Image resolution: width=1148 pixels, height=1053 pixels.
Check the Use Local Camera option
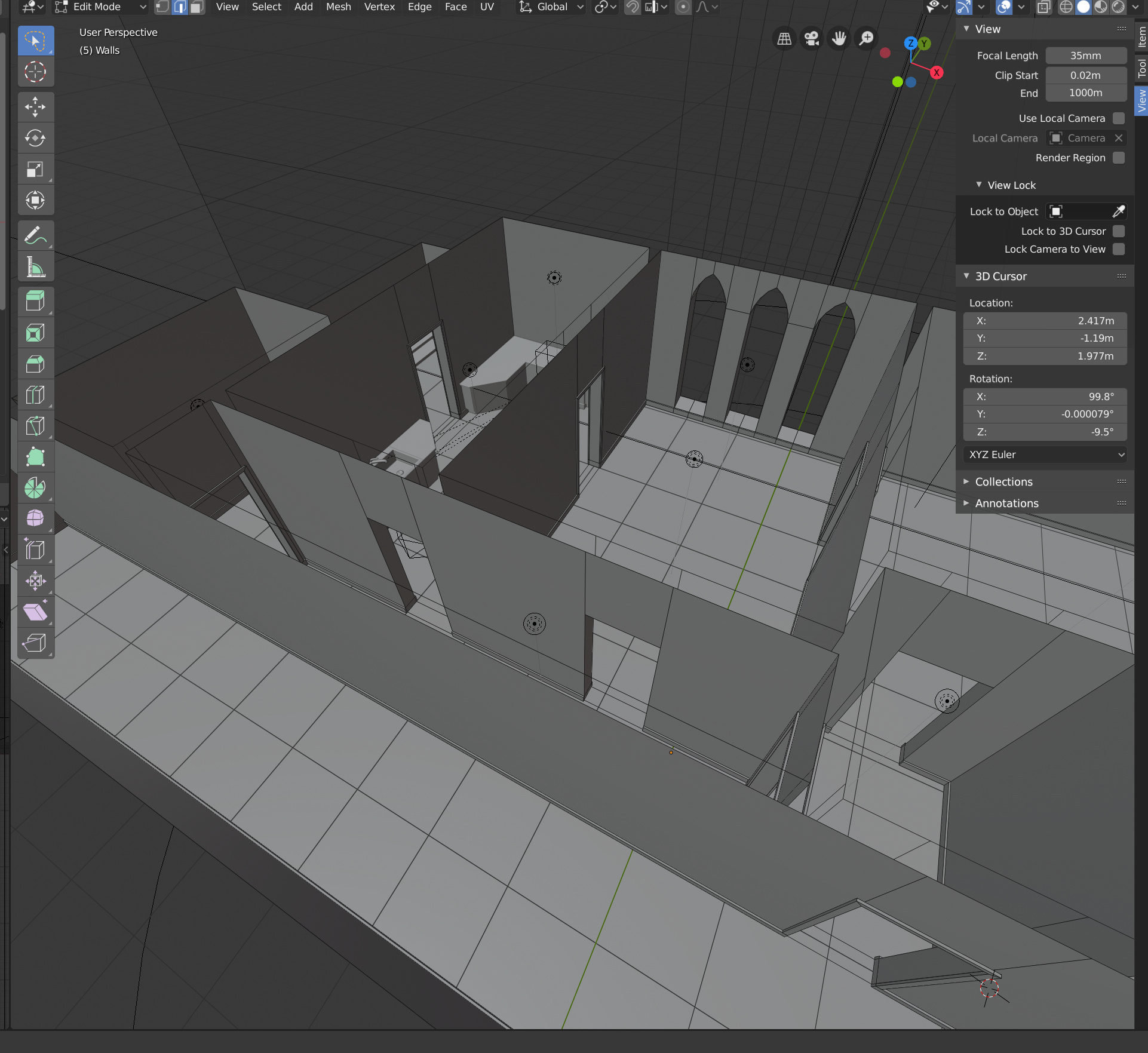[x=1120, y=118]
